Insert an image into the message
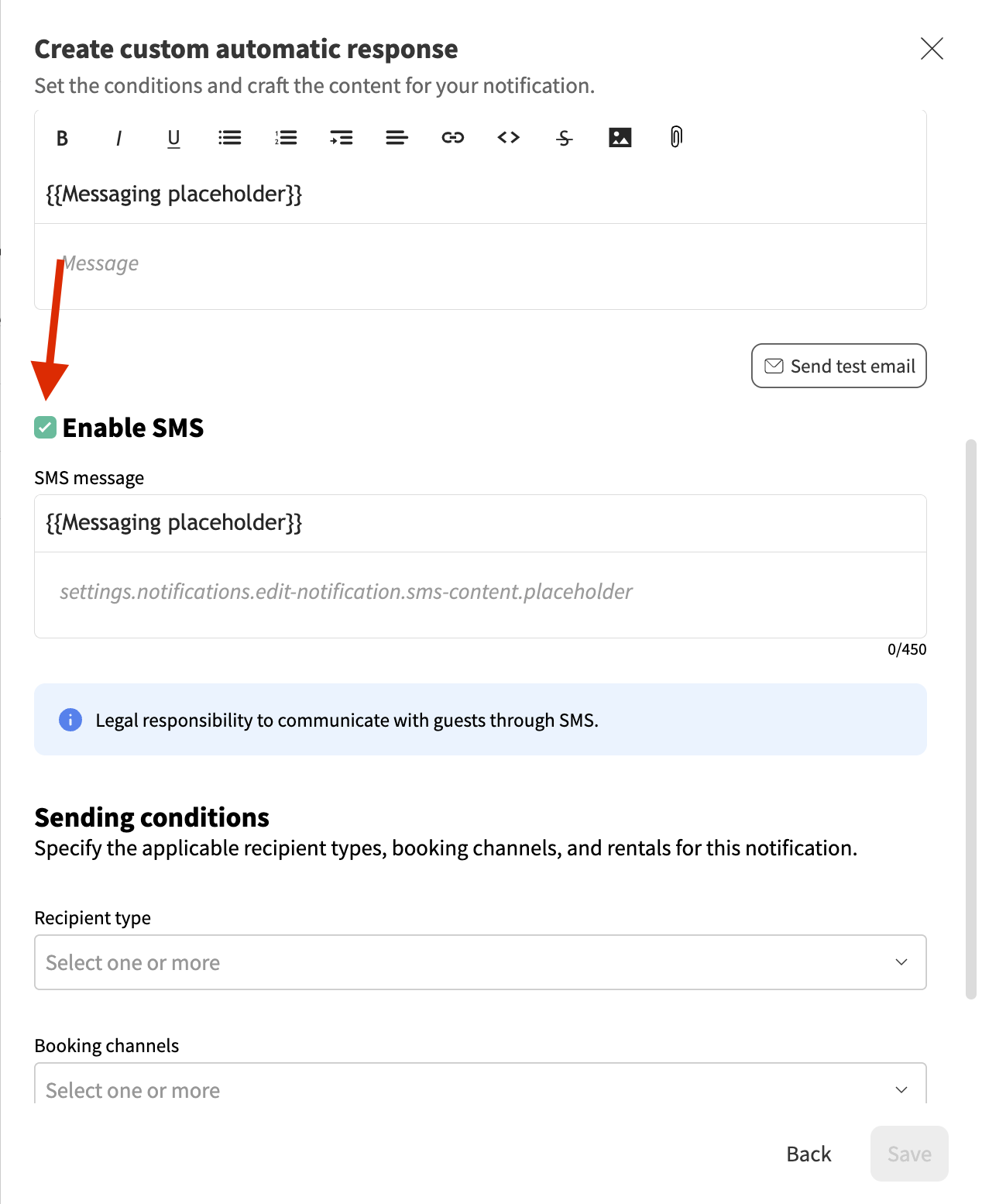Screen dimensions: 982x1204 click(620, 138)
